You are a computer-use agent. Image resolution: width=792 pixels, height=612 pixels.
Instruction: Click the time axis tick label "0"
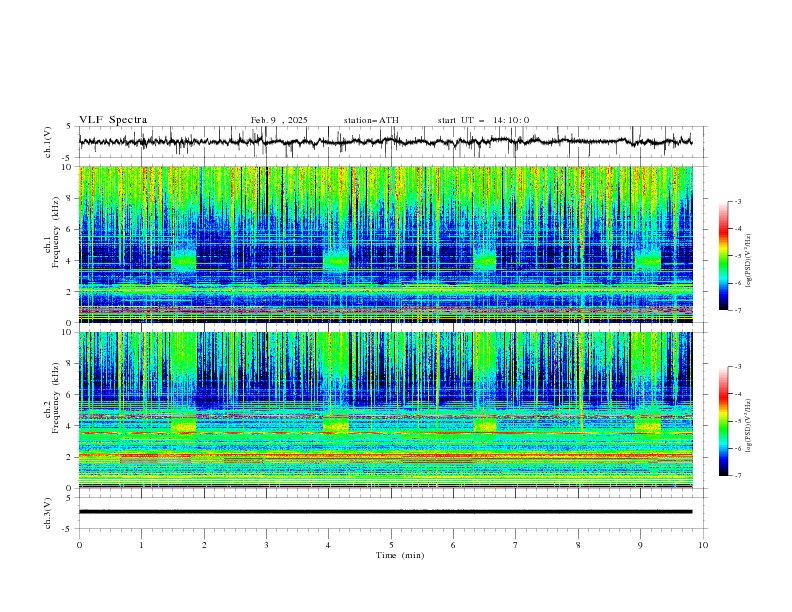pos(79,545)
